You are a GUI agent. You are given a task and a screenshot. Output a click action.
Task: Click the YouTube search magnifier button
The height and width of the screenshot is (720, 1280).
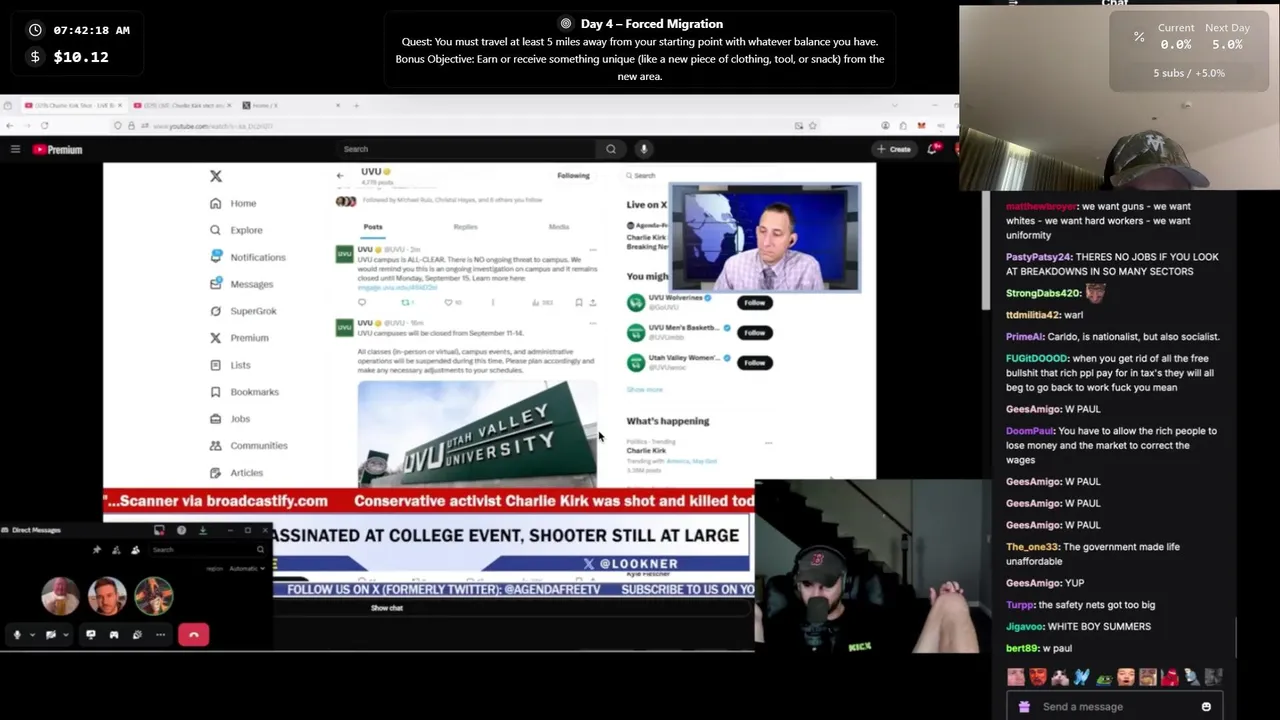[x=611, y=149]
